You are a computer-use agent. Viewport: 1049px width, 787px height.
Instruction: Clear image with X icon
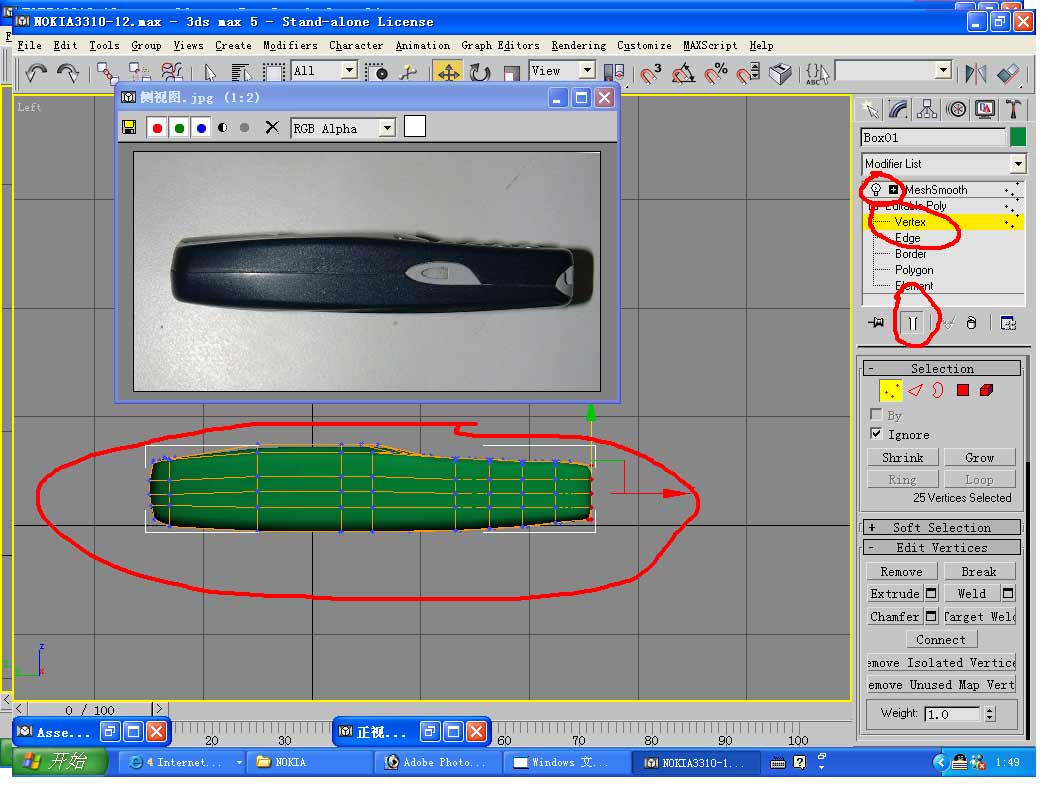pos(272,127)
